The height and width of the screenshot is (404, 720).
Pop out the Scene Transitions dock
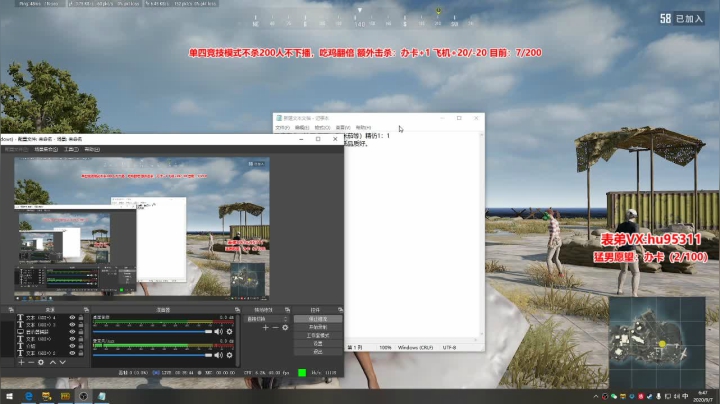coord(287,310)
